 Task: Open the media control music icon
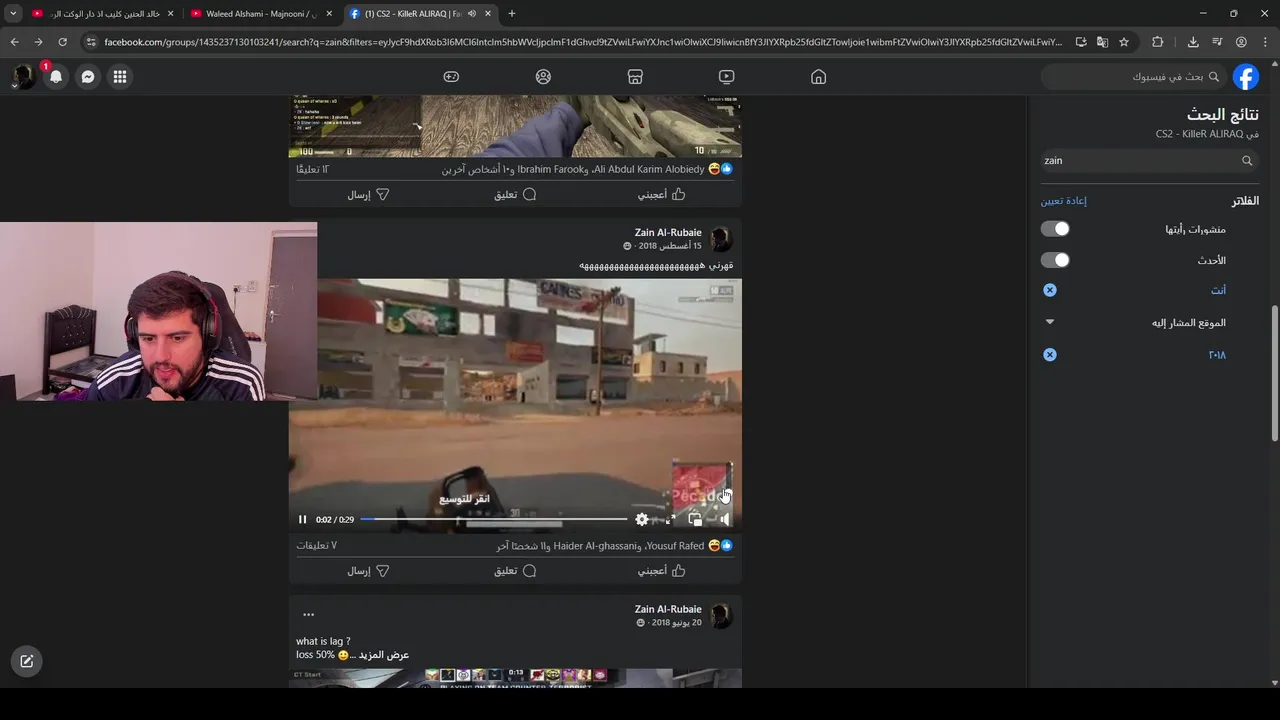click(1217, 42)
